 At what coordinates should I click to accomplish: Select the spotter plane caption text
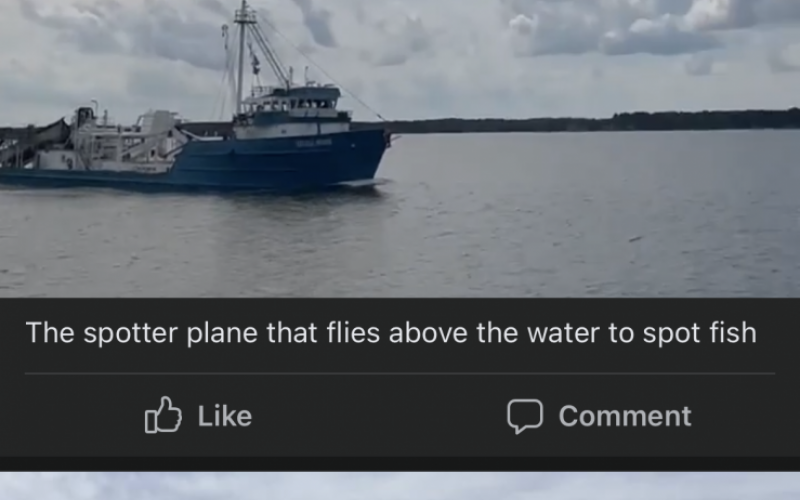pos(391,333)
